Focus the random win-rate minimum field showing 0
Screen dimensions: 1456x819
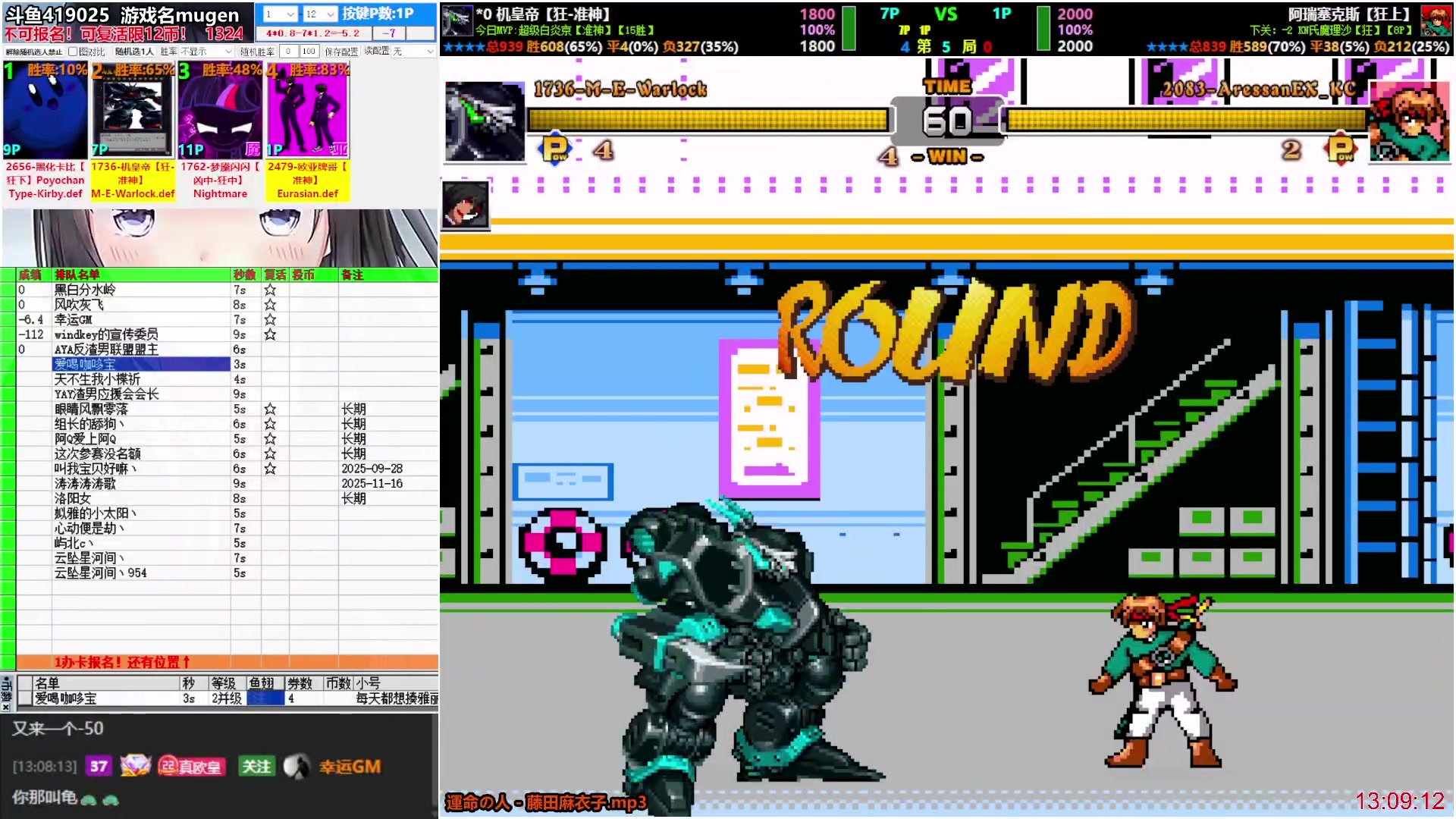pos(288,52)
